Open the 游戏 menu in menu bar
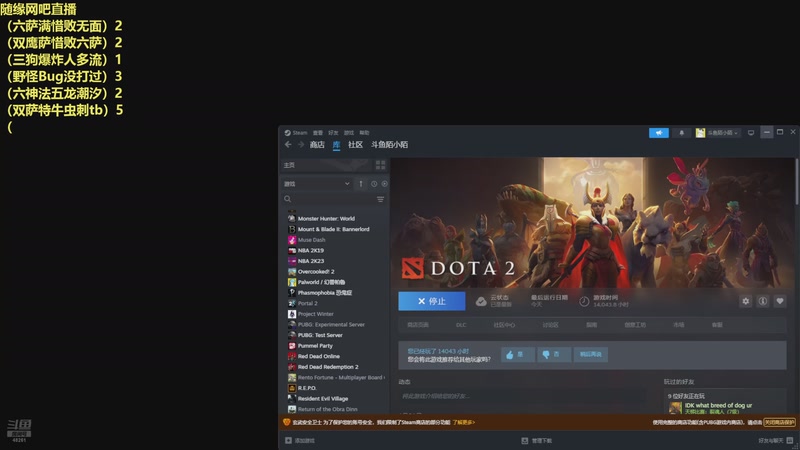Screen dimensions: 800x450 pos(349,133)
